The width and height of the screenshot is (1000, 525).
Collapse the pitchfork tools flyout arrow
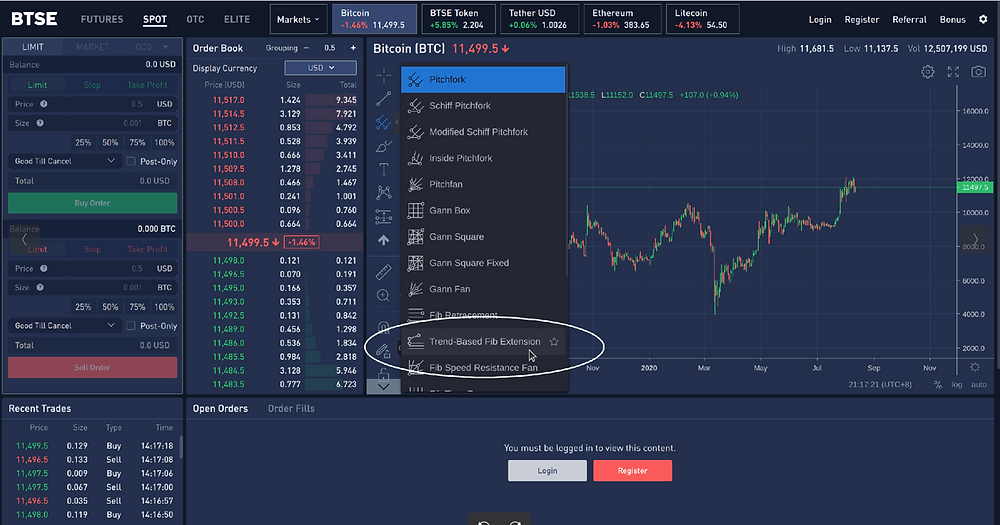(x=397, y=122)
